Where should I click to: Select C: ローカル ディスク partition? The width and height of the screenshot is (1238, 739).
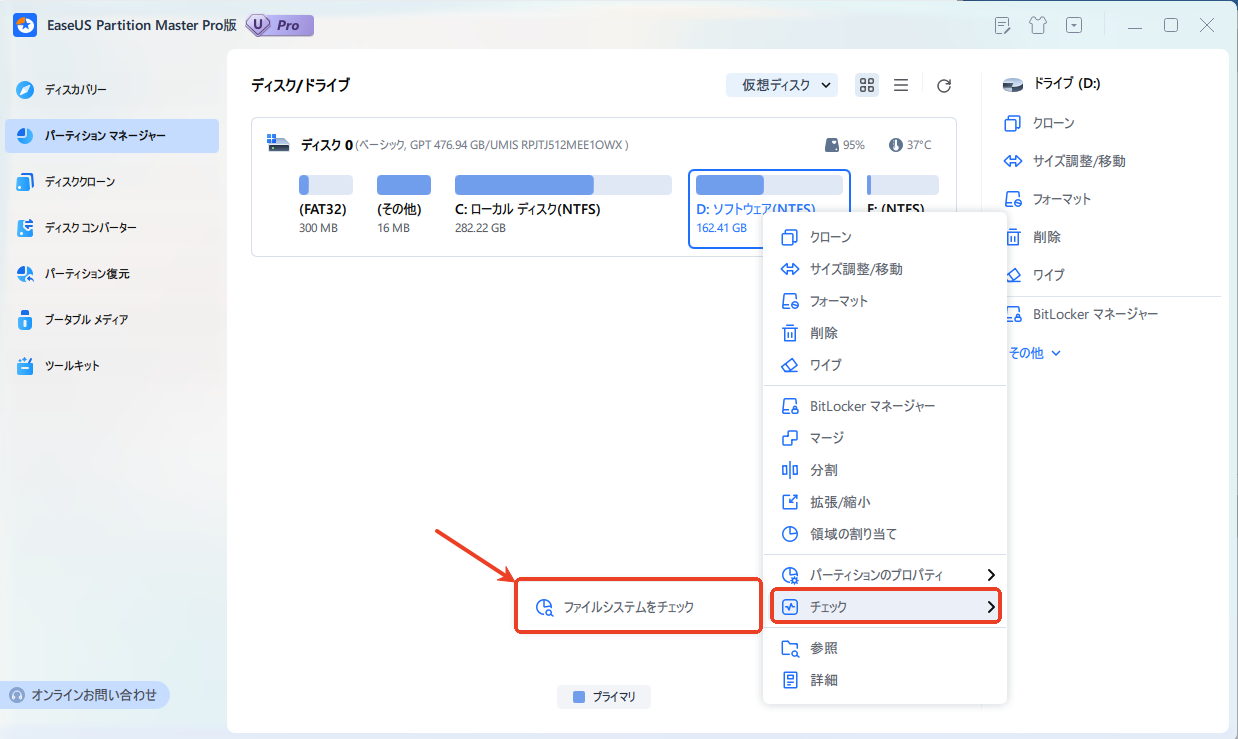pos(563,206)
